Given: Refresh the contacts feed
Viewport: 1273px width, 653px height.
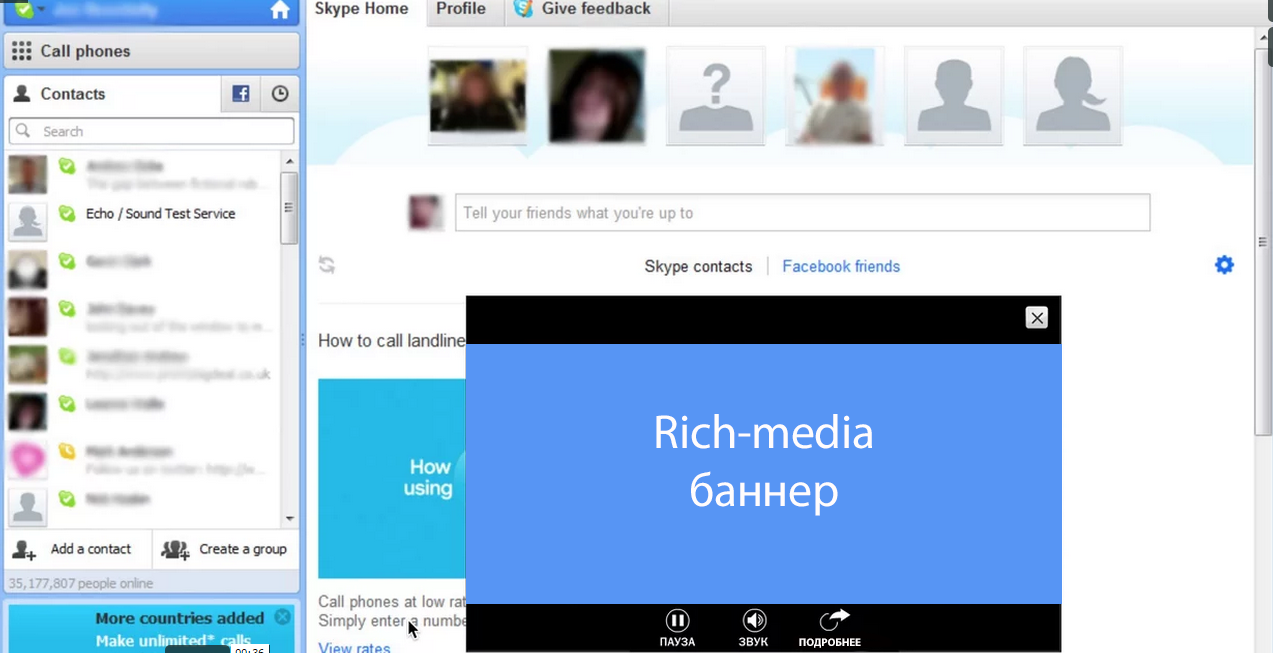Looking at the screenshot, I should pyautogui.click(x=327, y=265).
